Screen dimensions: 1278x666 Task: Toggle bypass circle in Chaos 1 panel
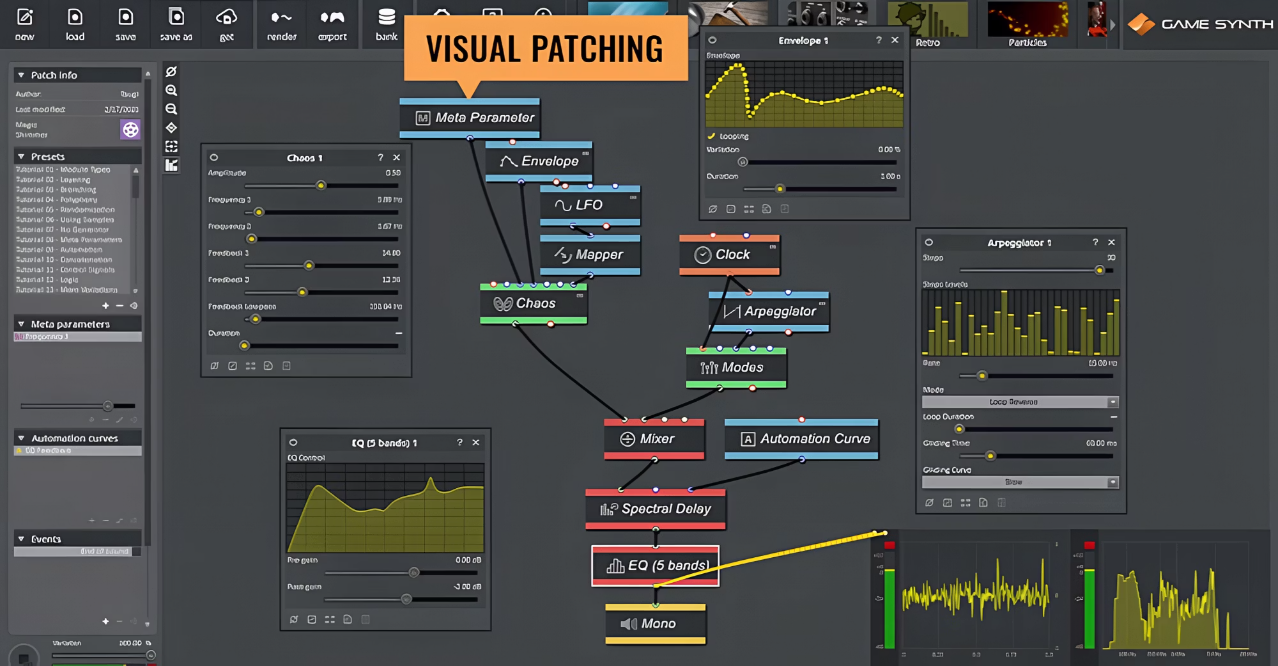[x=214, y=158]
